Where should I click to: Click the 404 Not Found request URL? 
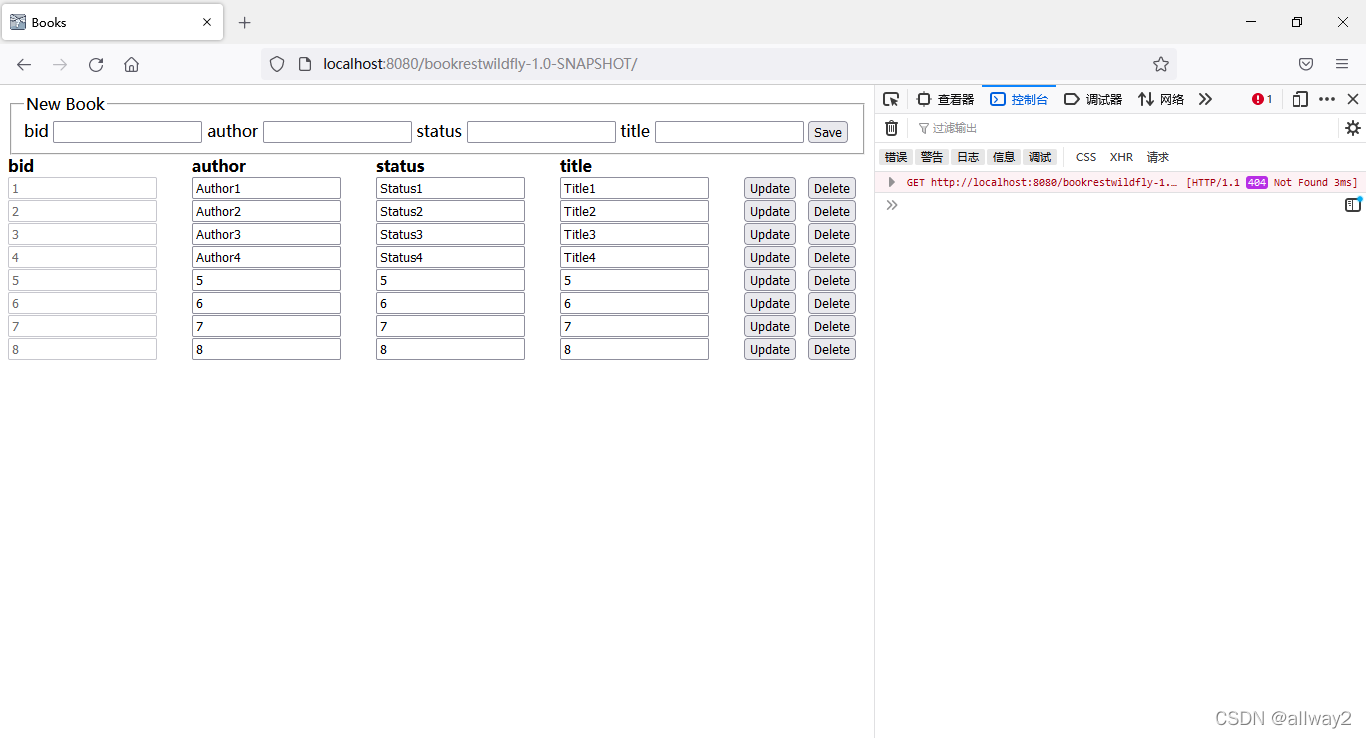1054,182
